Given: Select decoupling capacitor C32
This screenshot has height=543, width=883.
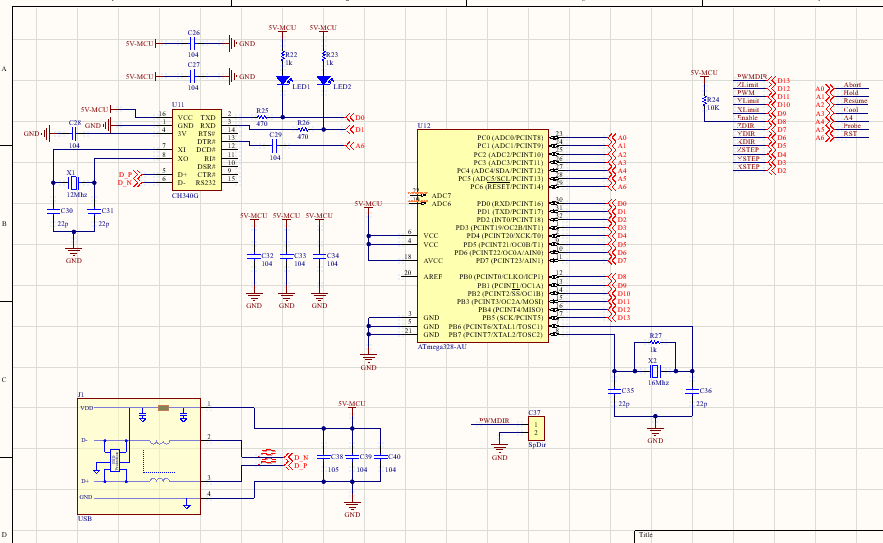Looking at the screenshot, I should [254, 256].
